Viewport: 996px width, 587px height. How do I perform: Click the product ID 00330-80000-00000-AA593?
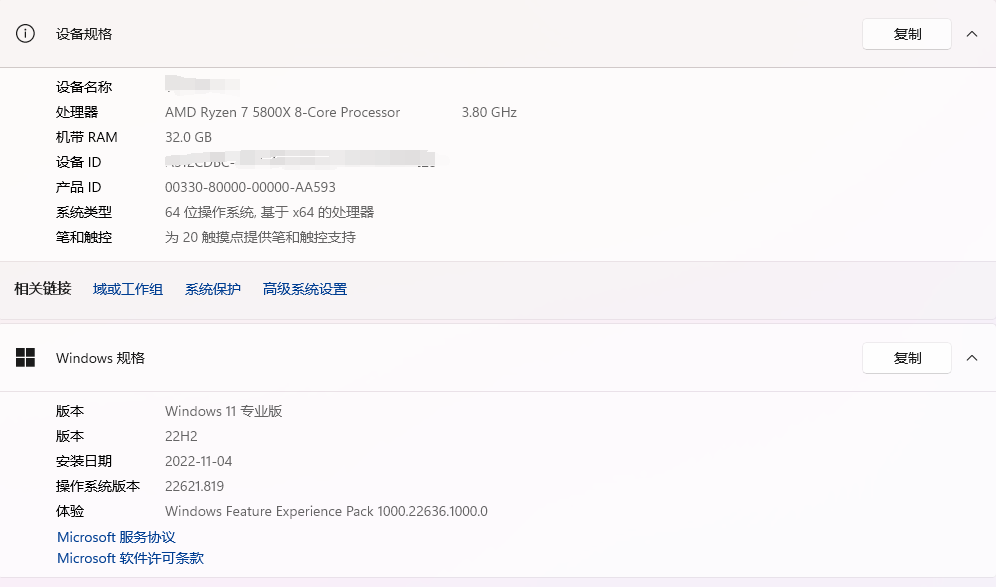tap(250, 187)
